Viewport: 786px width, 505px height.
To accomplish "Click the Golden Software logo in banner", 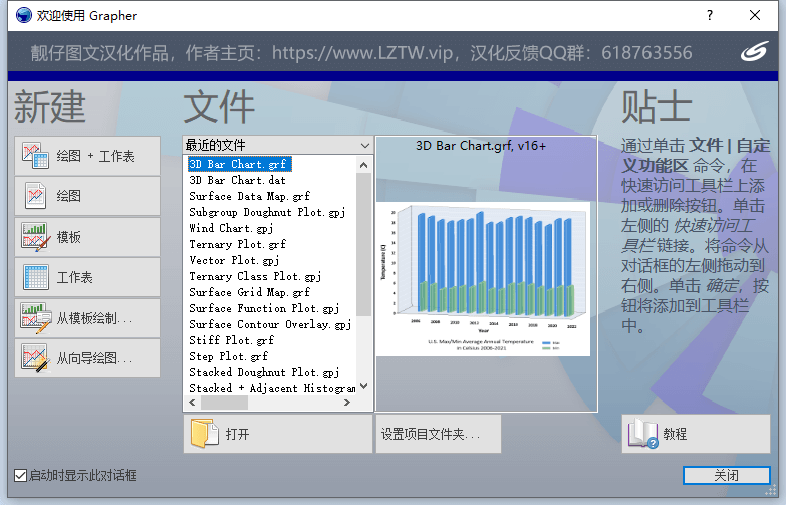I will 754,52.
